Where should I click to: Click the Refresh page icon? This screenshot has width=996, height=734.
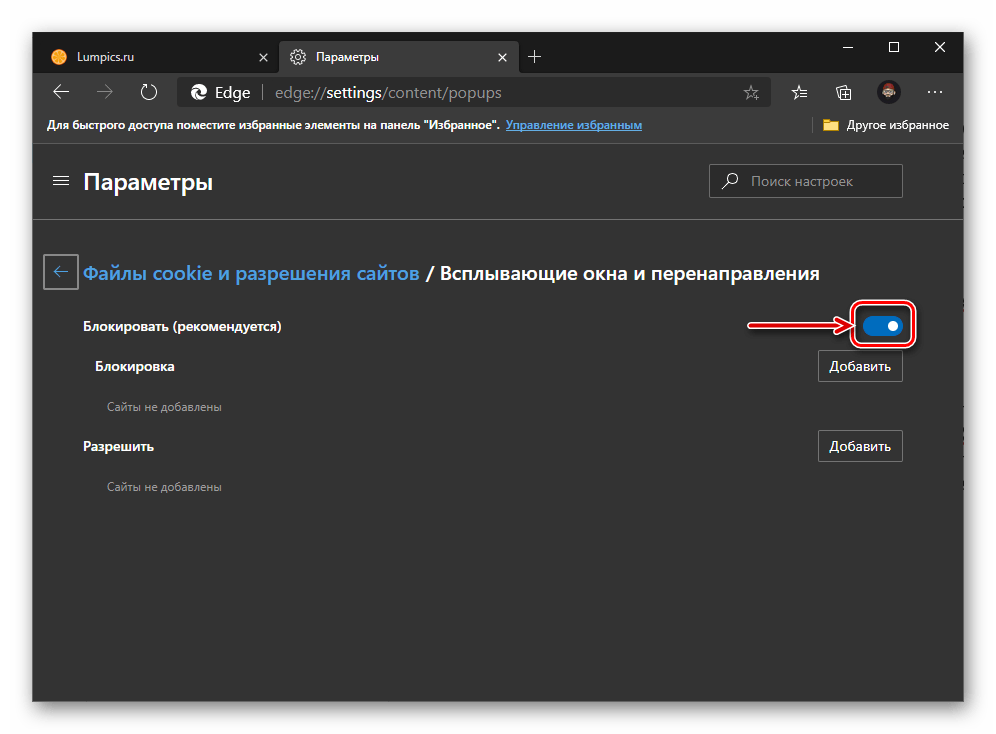[149, 92]
